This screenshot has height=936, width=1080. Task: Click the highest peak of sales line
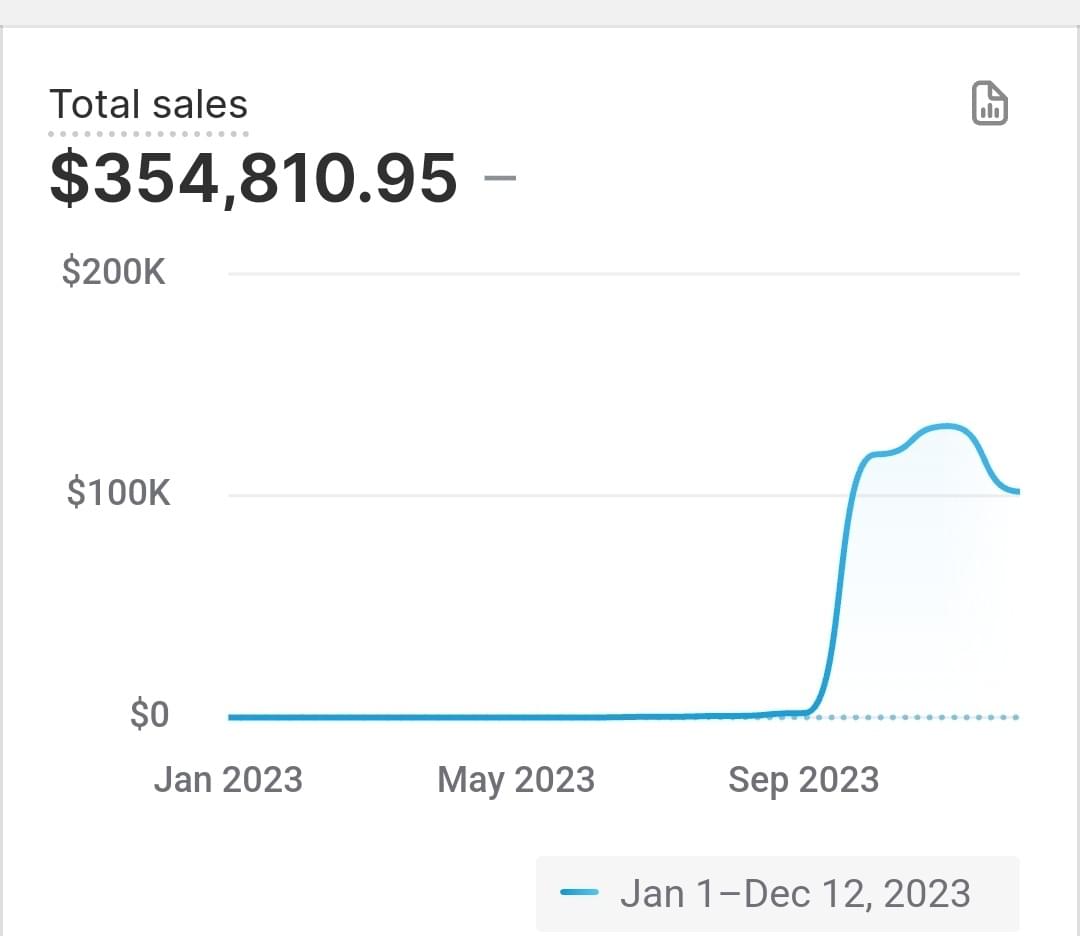(x=944, y=427)
